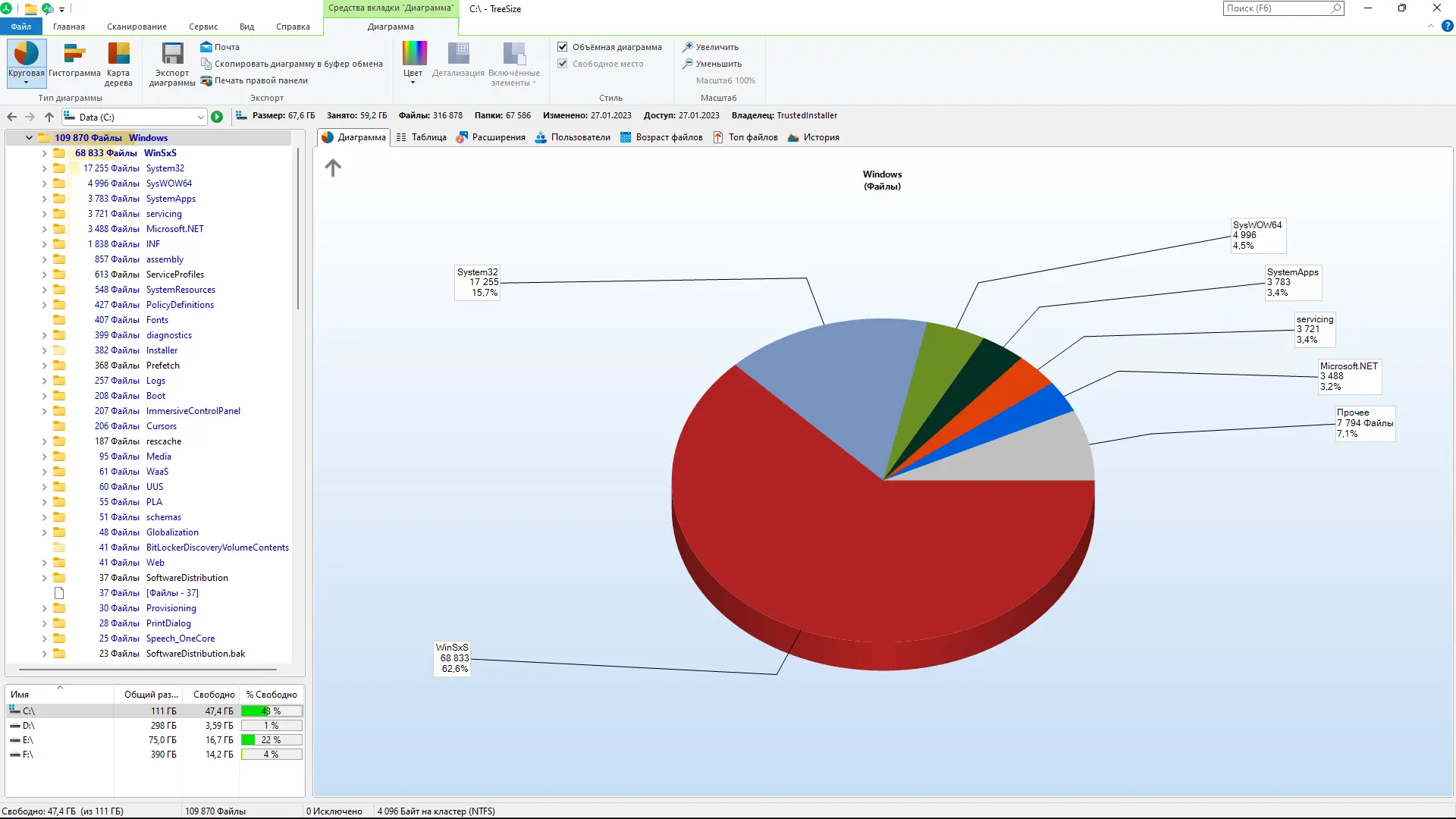Viewport: 1456px width, 819px height.
Task: Expand the System32 folder in tree
Action: tap(44, 168)
